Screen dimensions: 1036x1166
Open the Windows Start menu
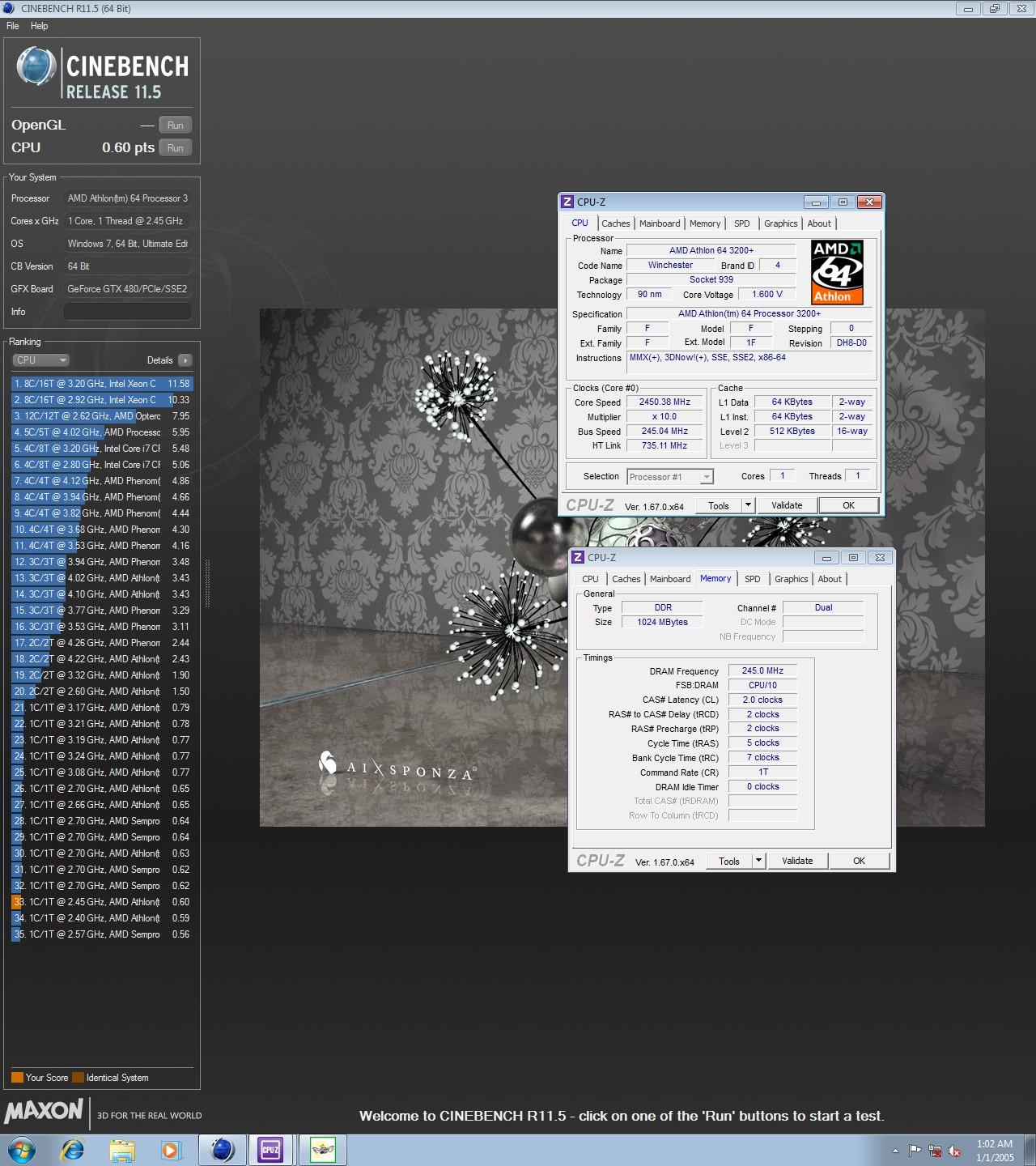[21, 1150]
